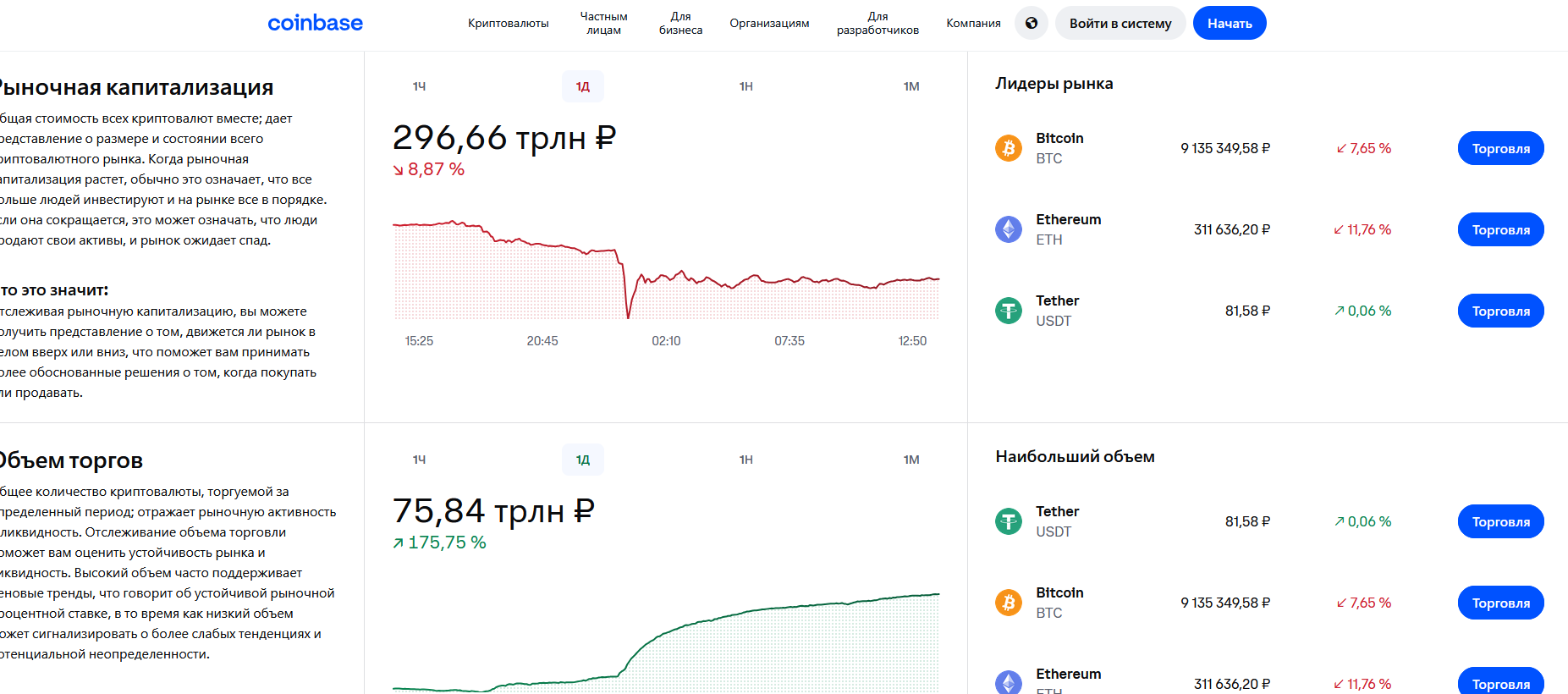The height and width of the screenshot is (694, 1568).
Task: Select 1Н range for trading volume chart
Action: tap(746, 460)
